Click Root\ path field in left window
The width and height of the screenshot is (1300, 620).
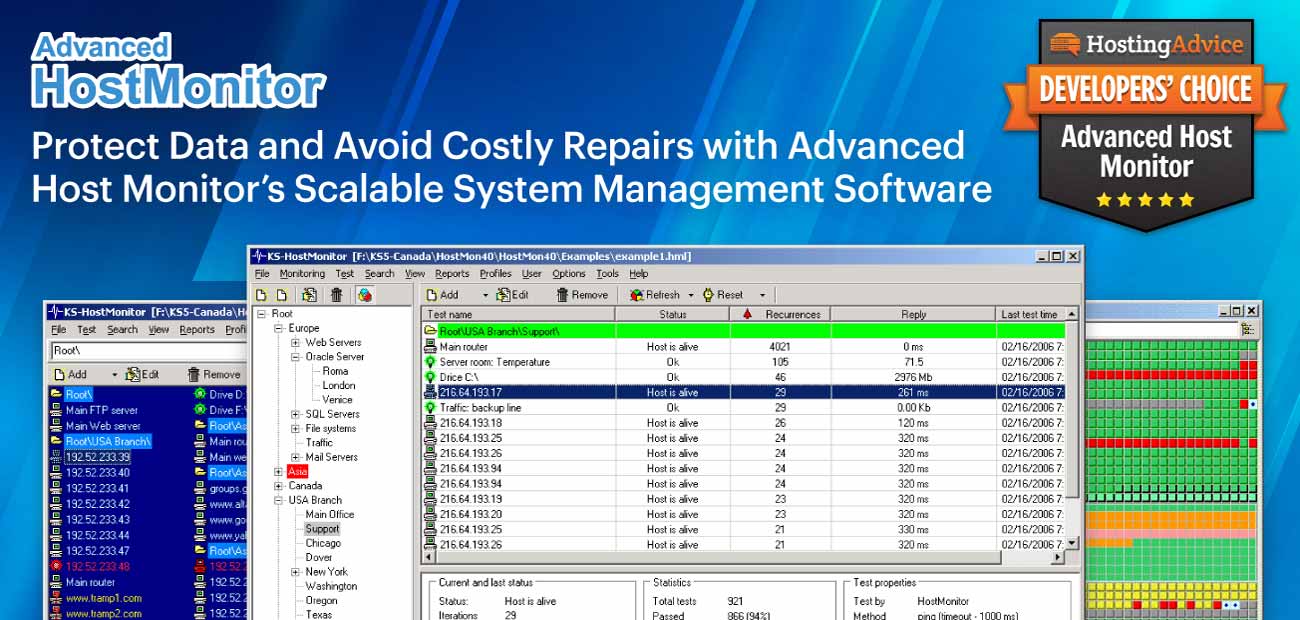[x=149, y=351]
